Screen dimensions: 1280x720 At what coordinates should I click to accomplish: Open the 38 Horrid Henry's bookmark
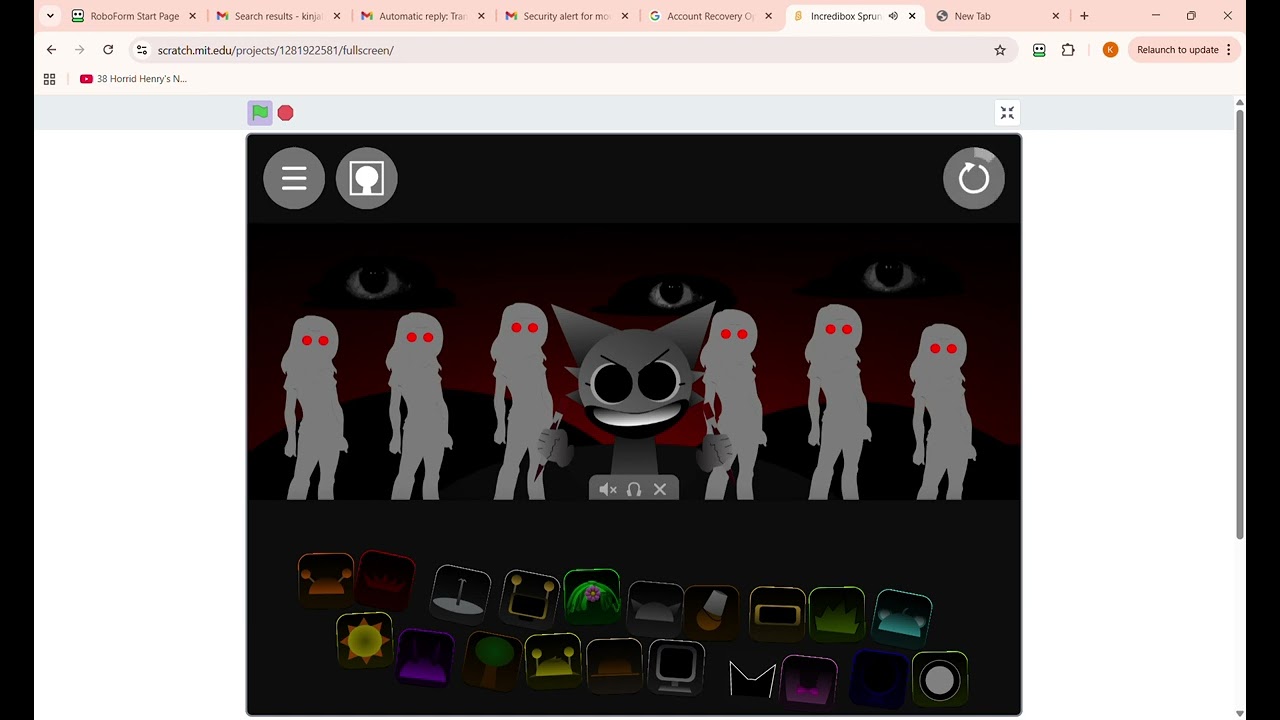(x=134, y=79)
